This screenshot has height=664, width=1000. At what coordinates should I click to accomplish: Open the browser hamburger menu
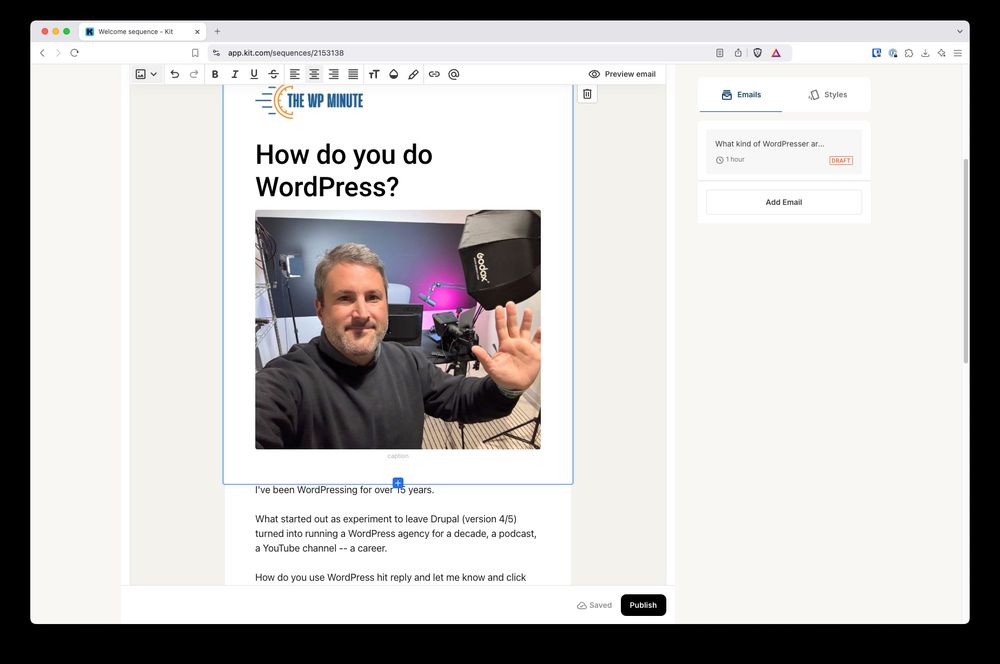coord(957,53)
